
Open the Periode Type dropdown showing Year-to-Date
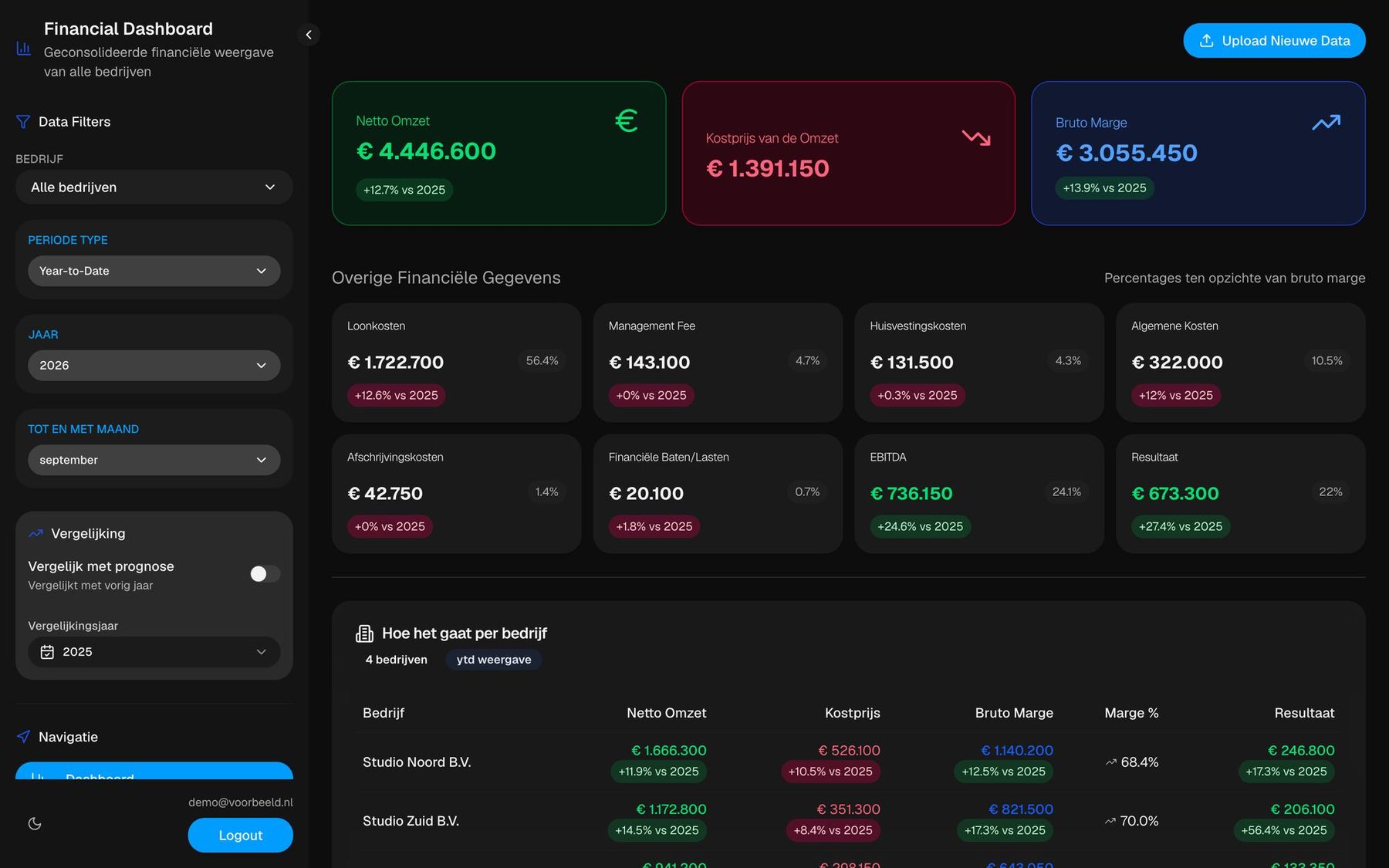[x=154, y=271]
